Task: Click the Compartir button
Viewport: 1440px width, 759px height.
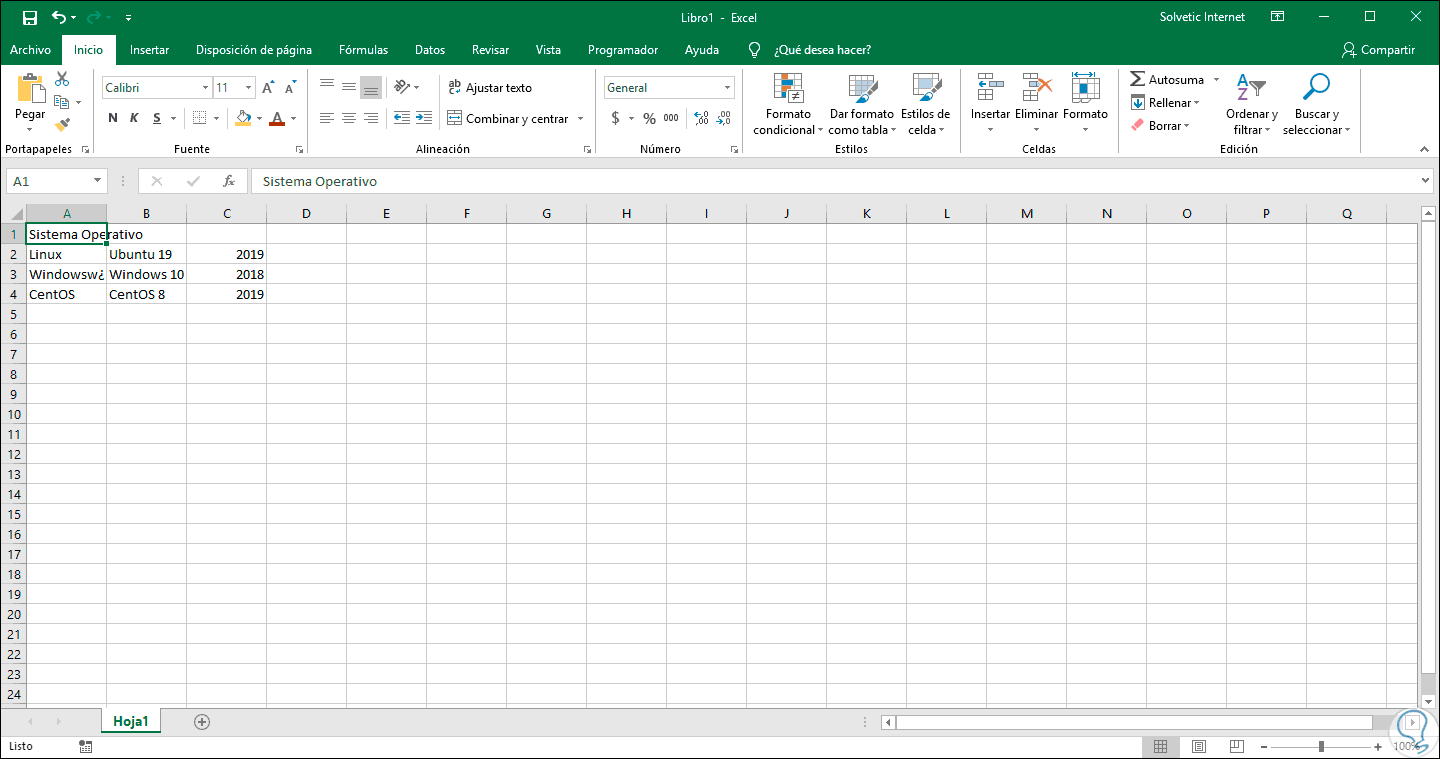Action: [x=1379, y=50]
